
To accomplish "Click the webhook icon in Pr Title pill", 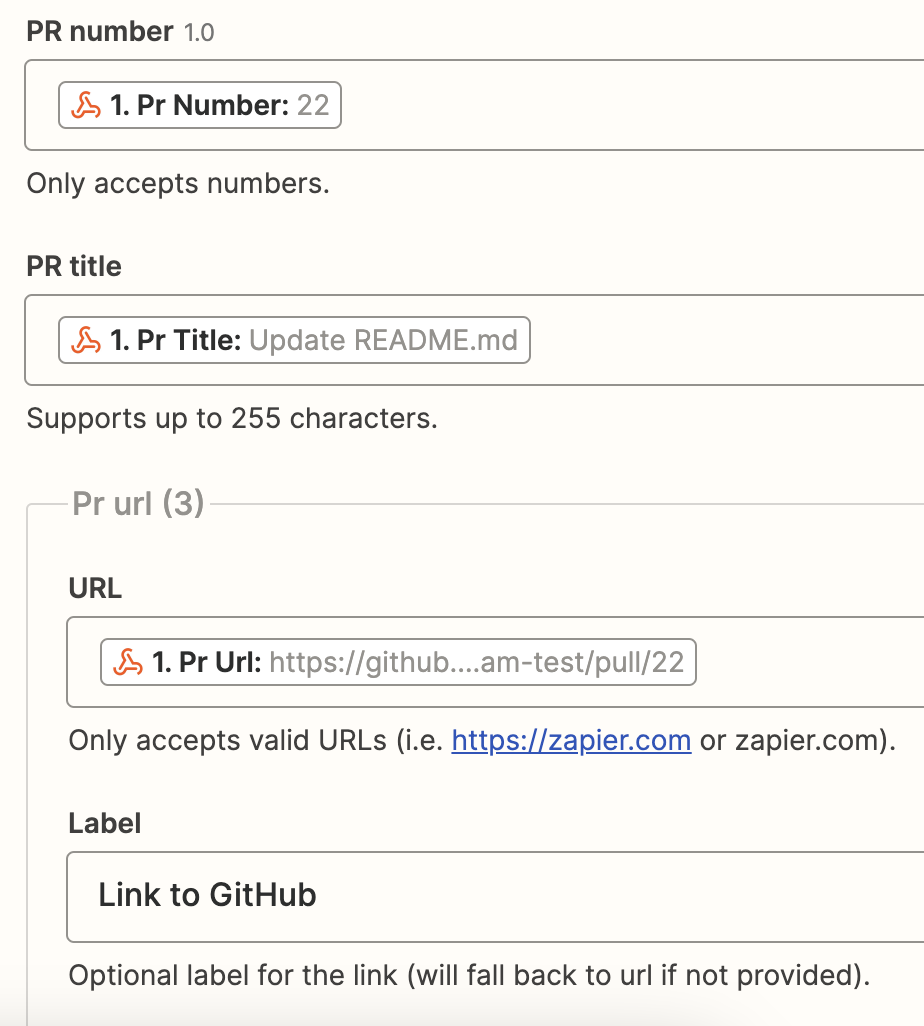I will point(86,341).
